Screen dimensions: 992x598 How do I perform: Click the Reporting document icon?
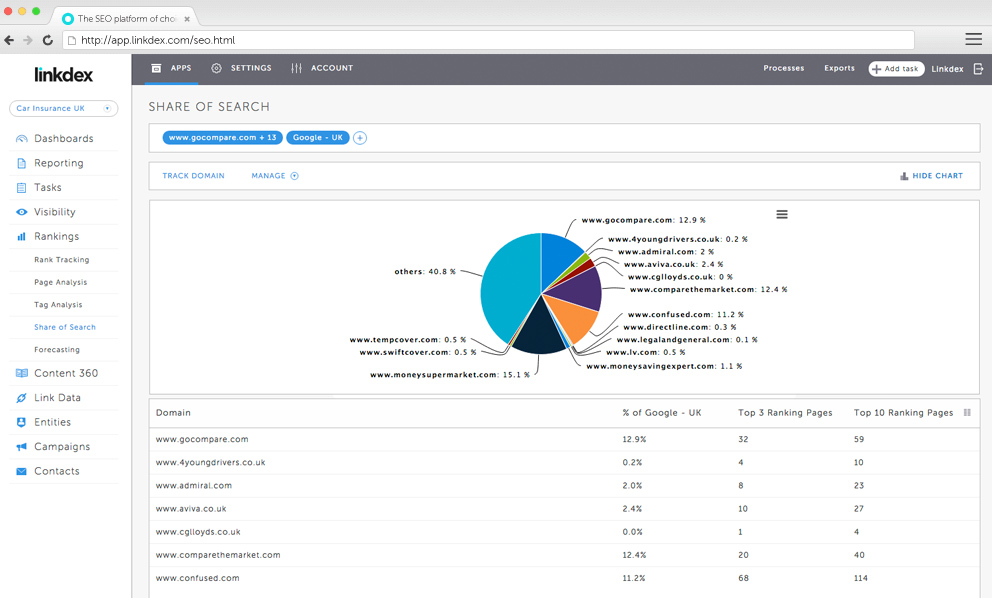[x=22, y=163]
